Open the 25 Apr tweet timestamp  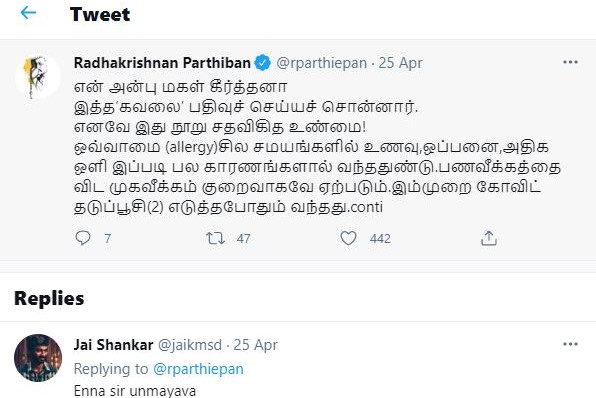401,63
